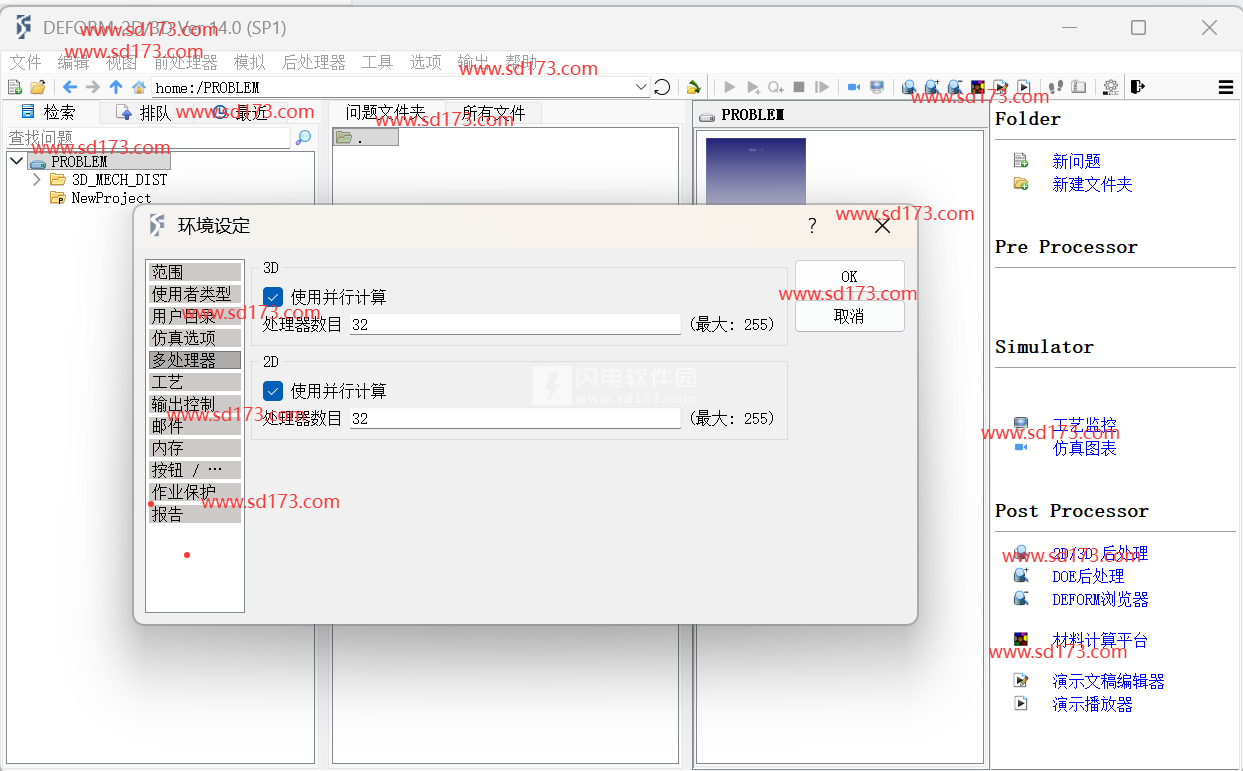Click the 3D 处理器数目 input field
Viewport: 1243px width, 771px height.
514,325
